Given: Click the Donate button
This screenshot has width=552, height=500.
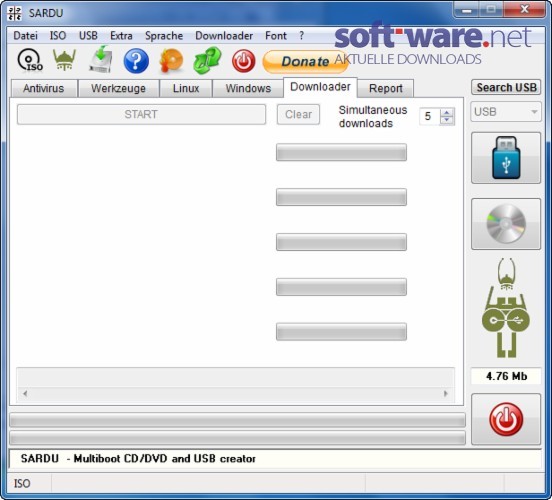Looking at the screenshot, I should [x=305, y=61].
